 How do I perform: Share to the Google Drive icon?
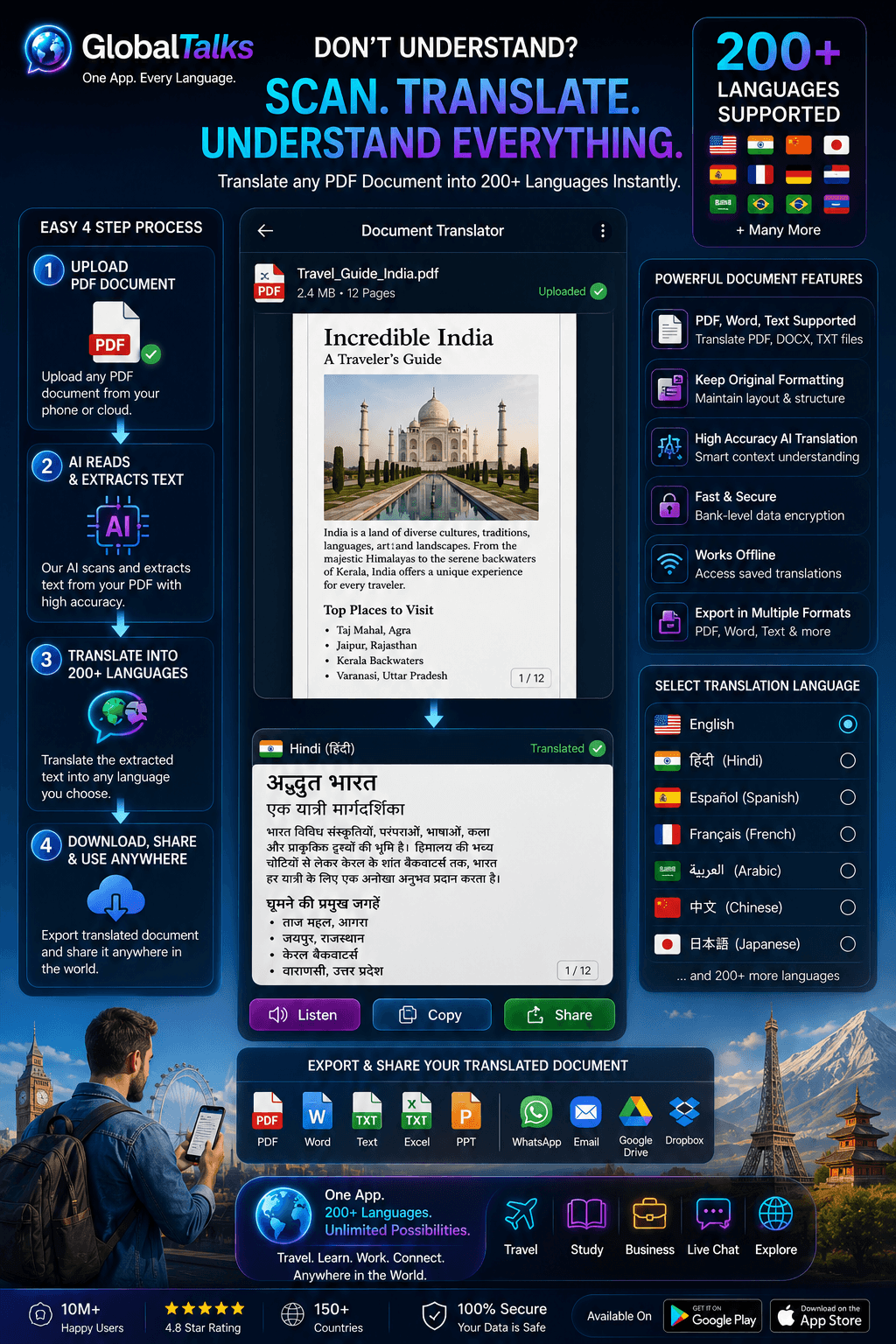(x=635, y=1112)
